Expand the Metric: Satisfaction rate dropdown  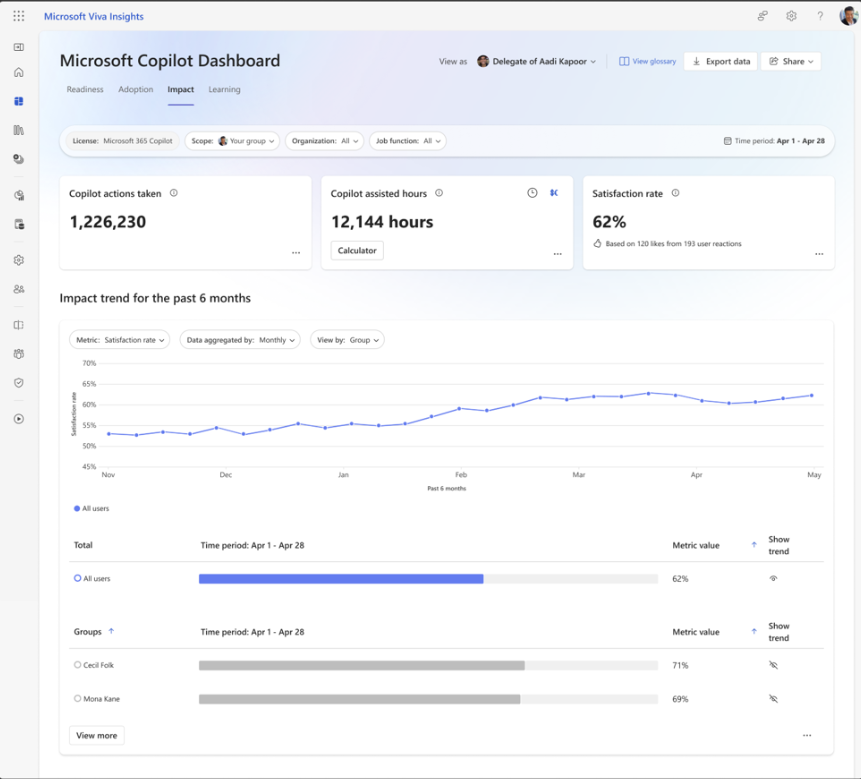point(120,340)
